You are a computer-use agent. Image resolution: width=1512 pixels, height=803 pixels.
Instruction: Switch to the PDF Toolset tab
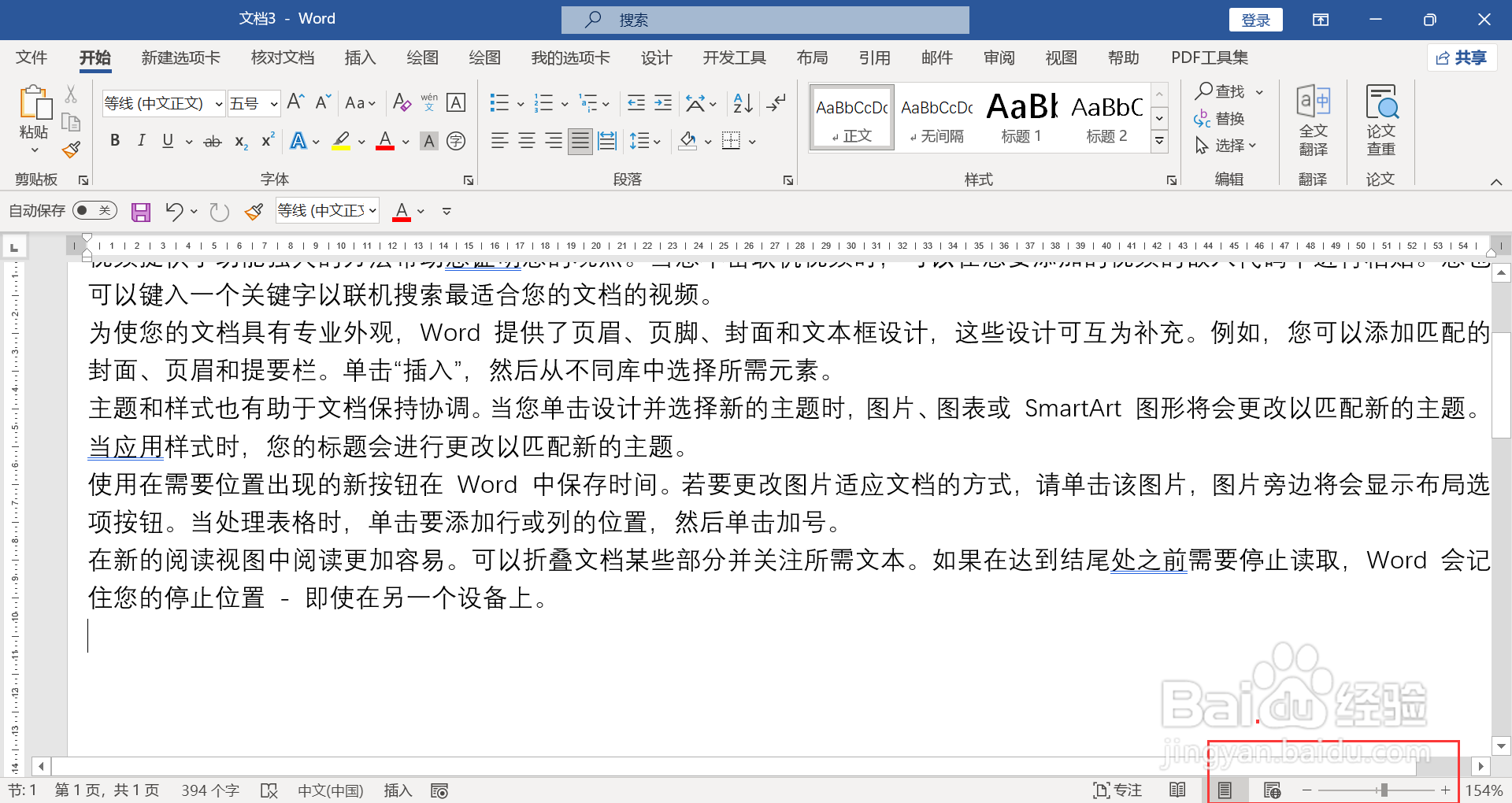[x=1209, y=57]
